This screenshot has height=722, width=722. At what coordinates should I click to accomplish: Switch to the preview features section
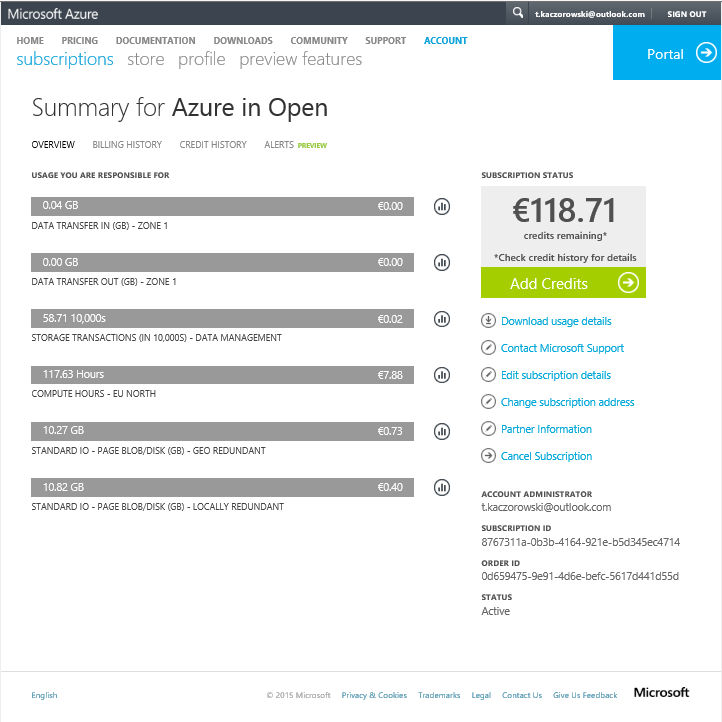point(301,59)
